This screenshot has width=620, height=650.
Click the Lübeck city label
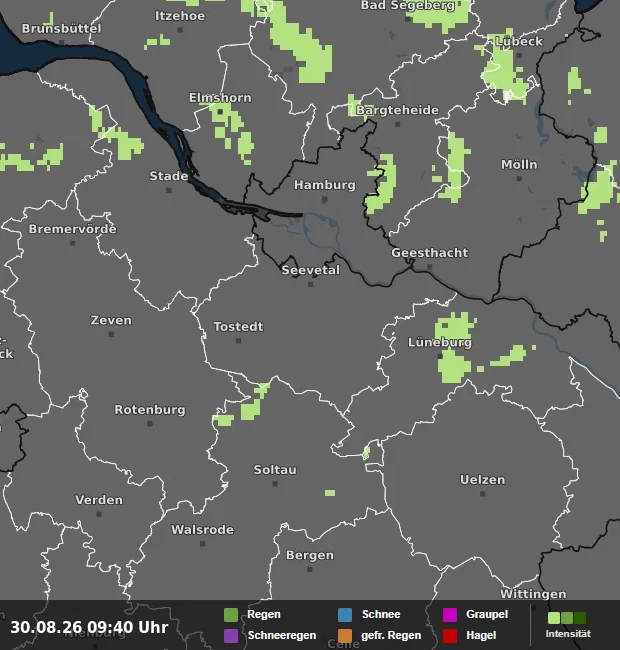click(519, 41)
